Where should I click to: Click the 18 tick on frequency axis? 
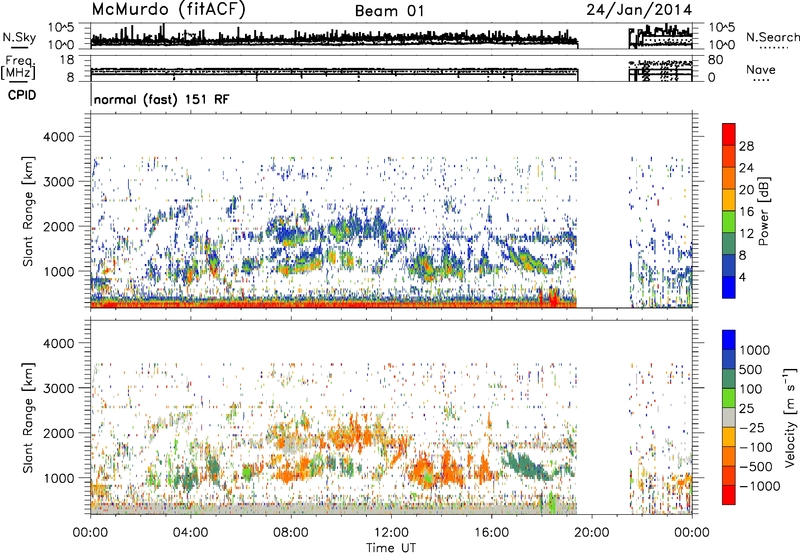tap(68, 60)
